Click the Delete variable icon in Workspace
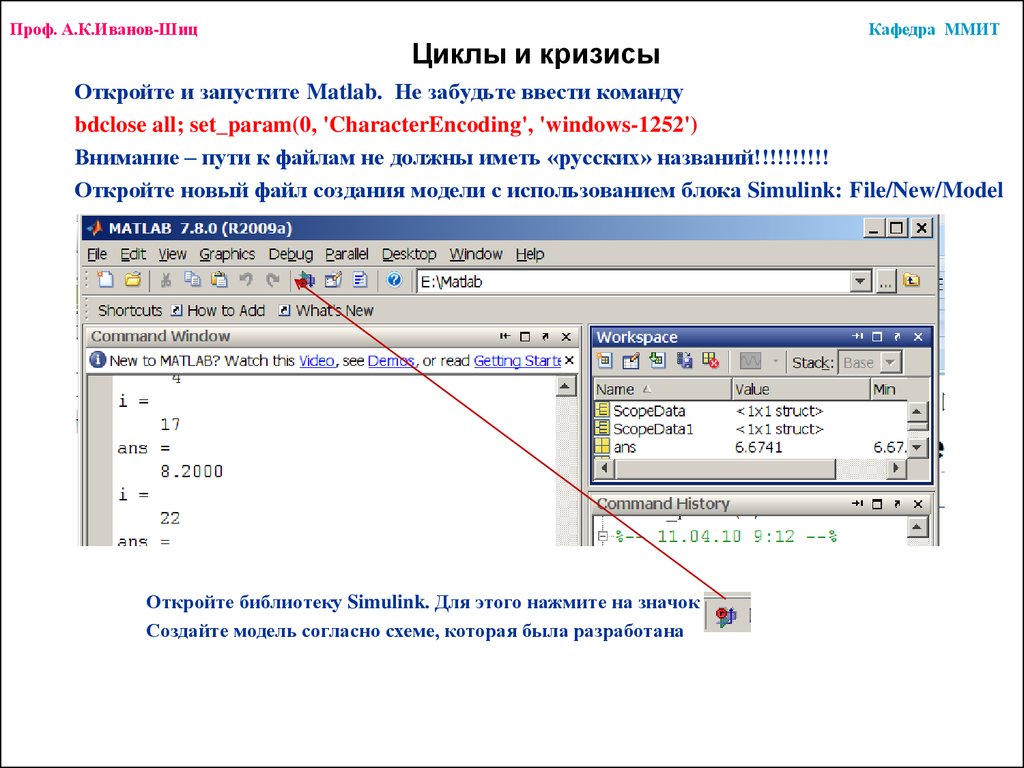The width and height of the screenshot is (1024, 768). [x=711, y=360]
